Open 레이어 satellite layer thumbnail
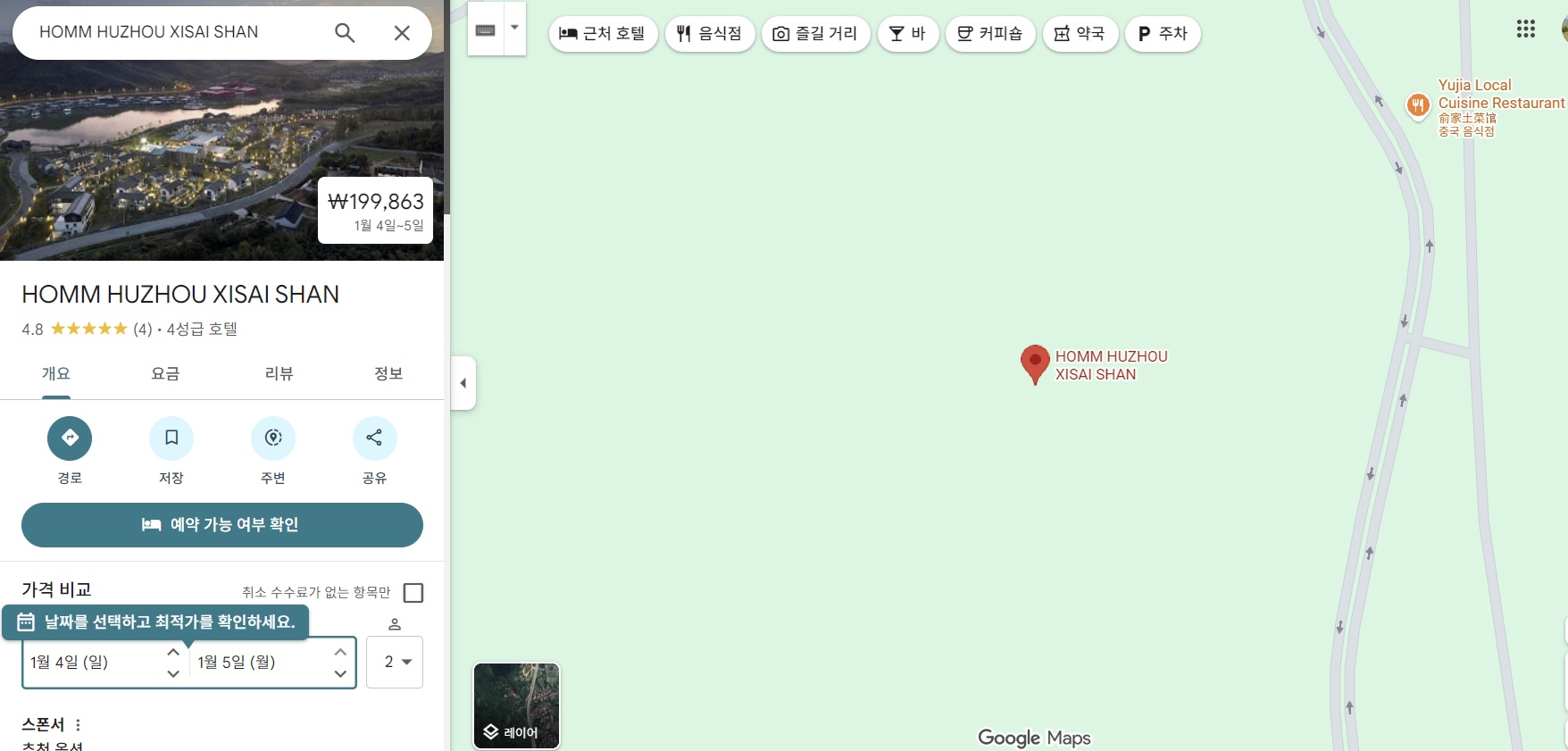Viewport: 1568px width, 751px height. [516, 705]
